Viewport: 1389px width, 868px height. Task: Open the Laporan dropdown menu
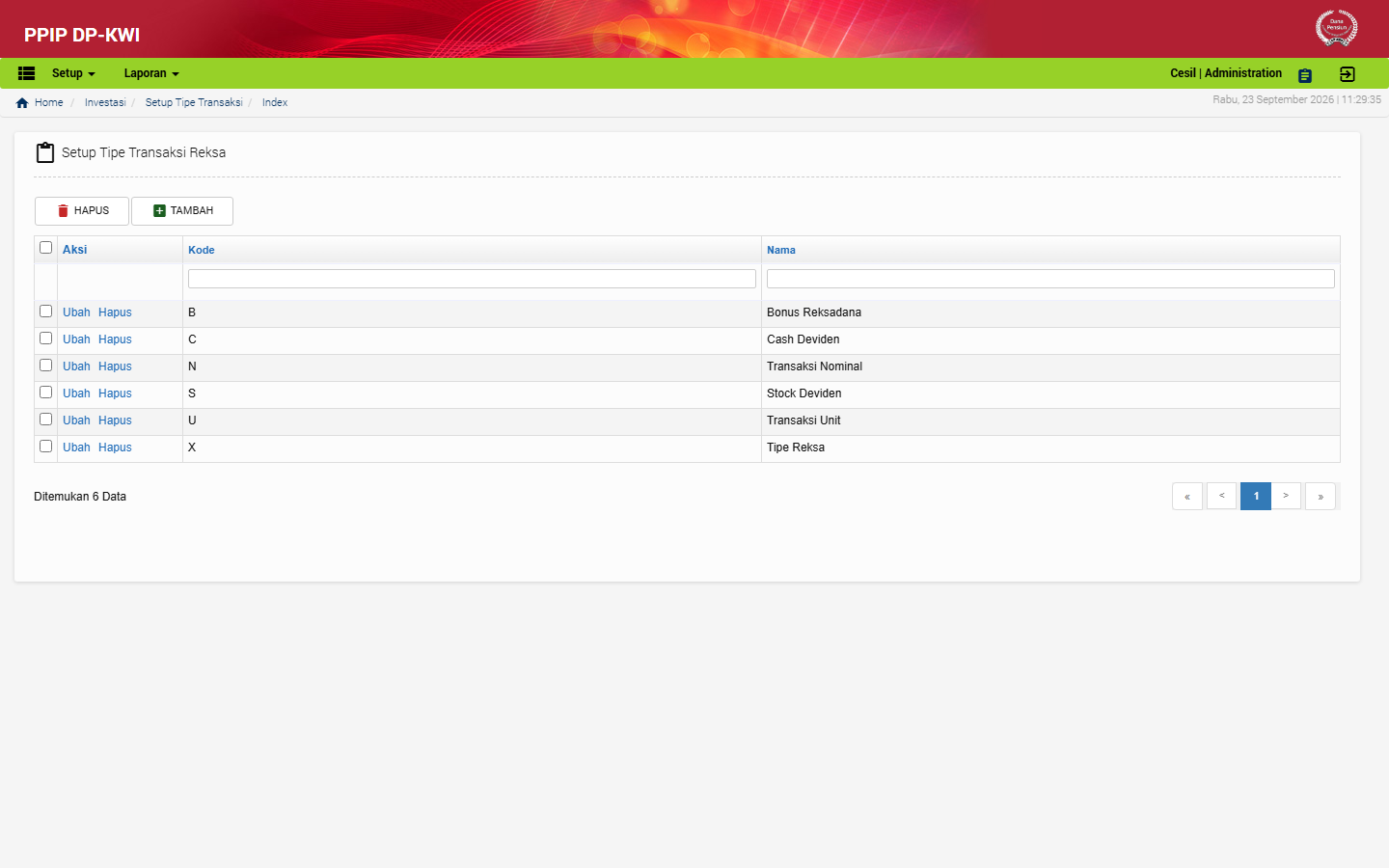[x=151, y=73]
